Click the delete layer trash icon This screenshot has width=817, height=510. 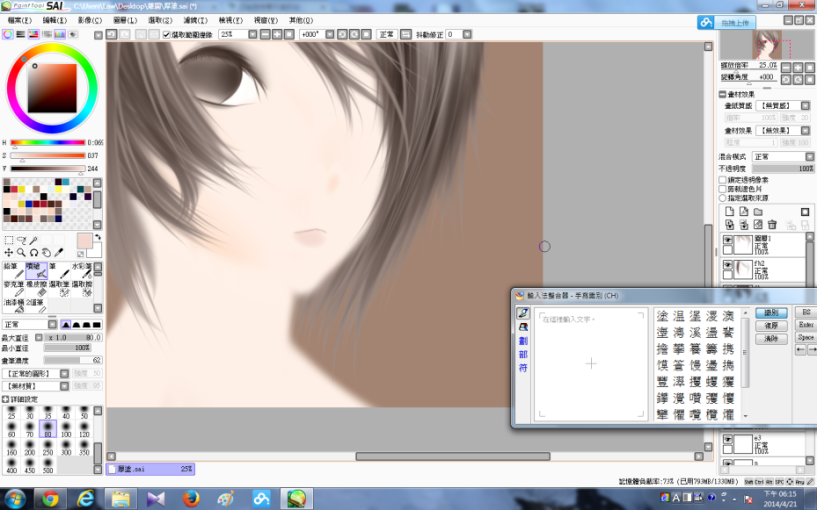[773, 224]
